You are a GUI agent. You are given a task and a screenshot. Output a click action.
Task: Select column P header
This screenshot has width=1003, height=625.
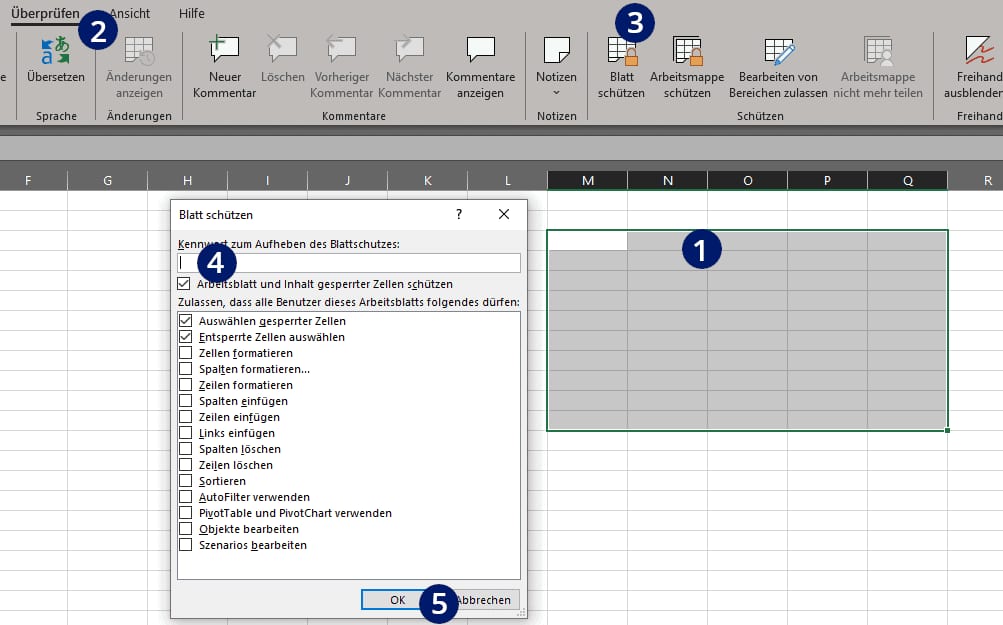tap(827, 180)
